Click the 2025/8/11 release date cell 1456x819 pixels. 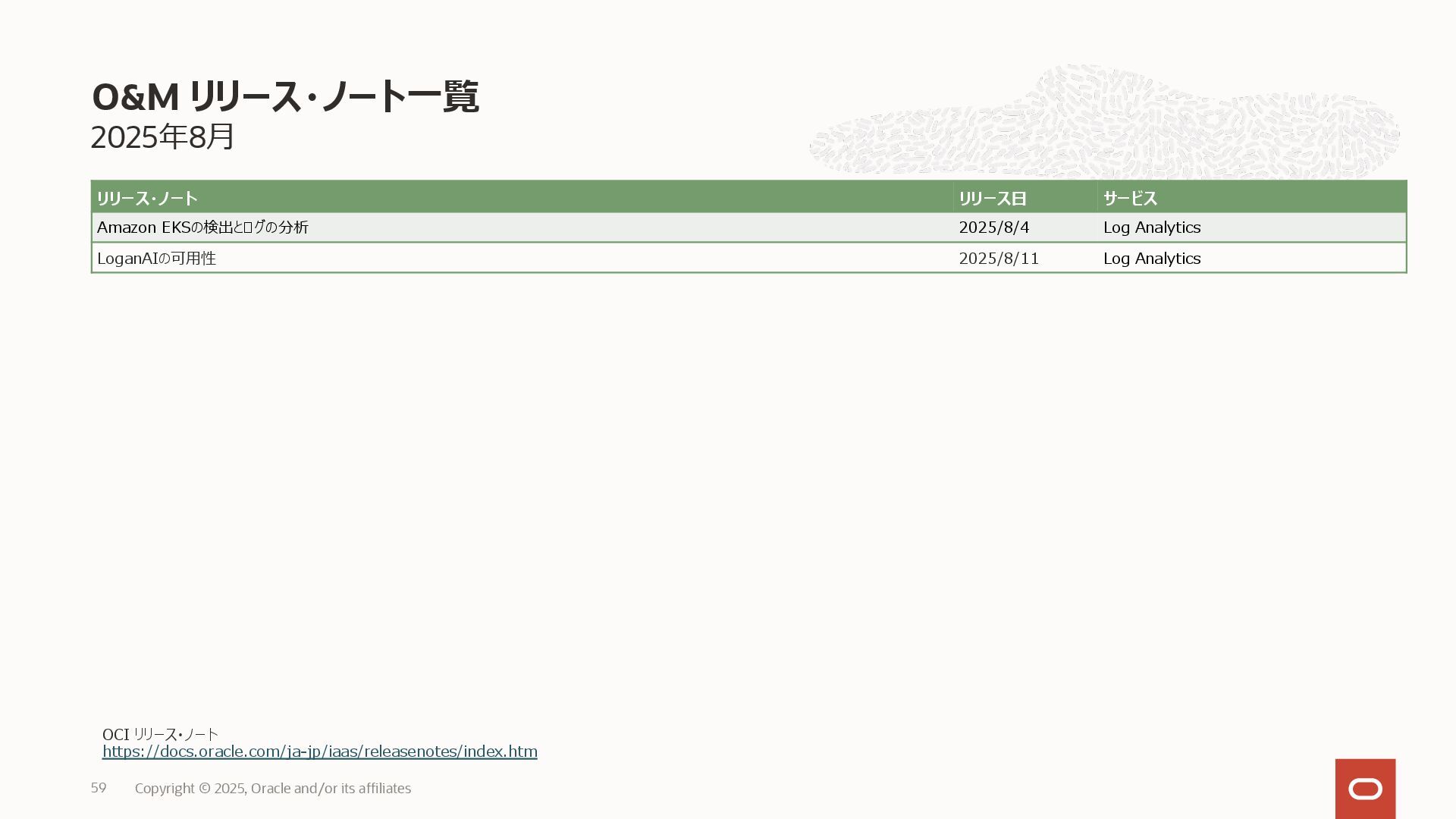tap(1025, 258)
